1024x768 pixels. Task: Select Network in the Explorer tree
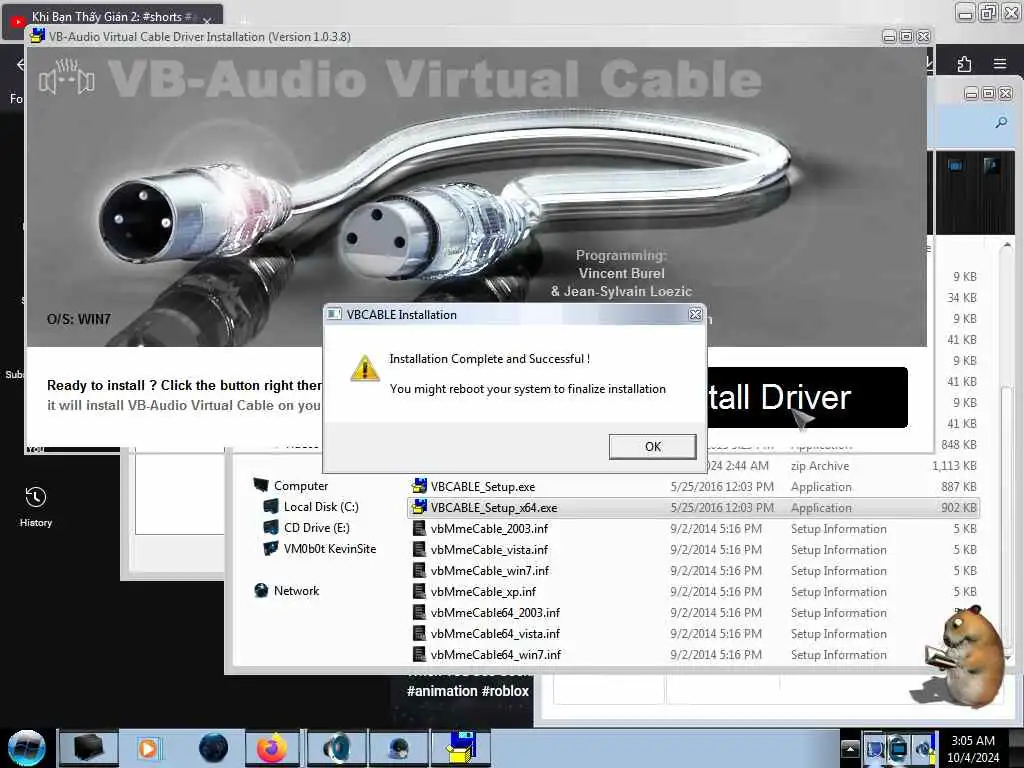[x=296, y=590]
